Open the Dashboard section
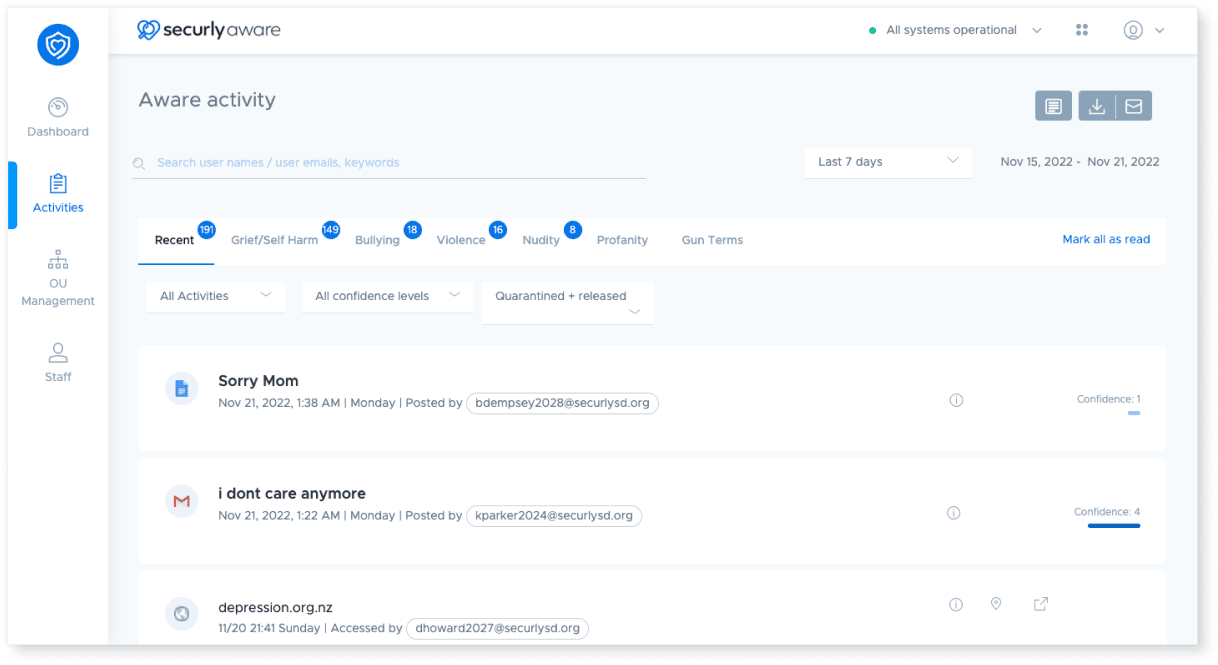 (x=58, y=117)
